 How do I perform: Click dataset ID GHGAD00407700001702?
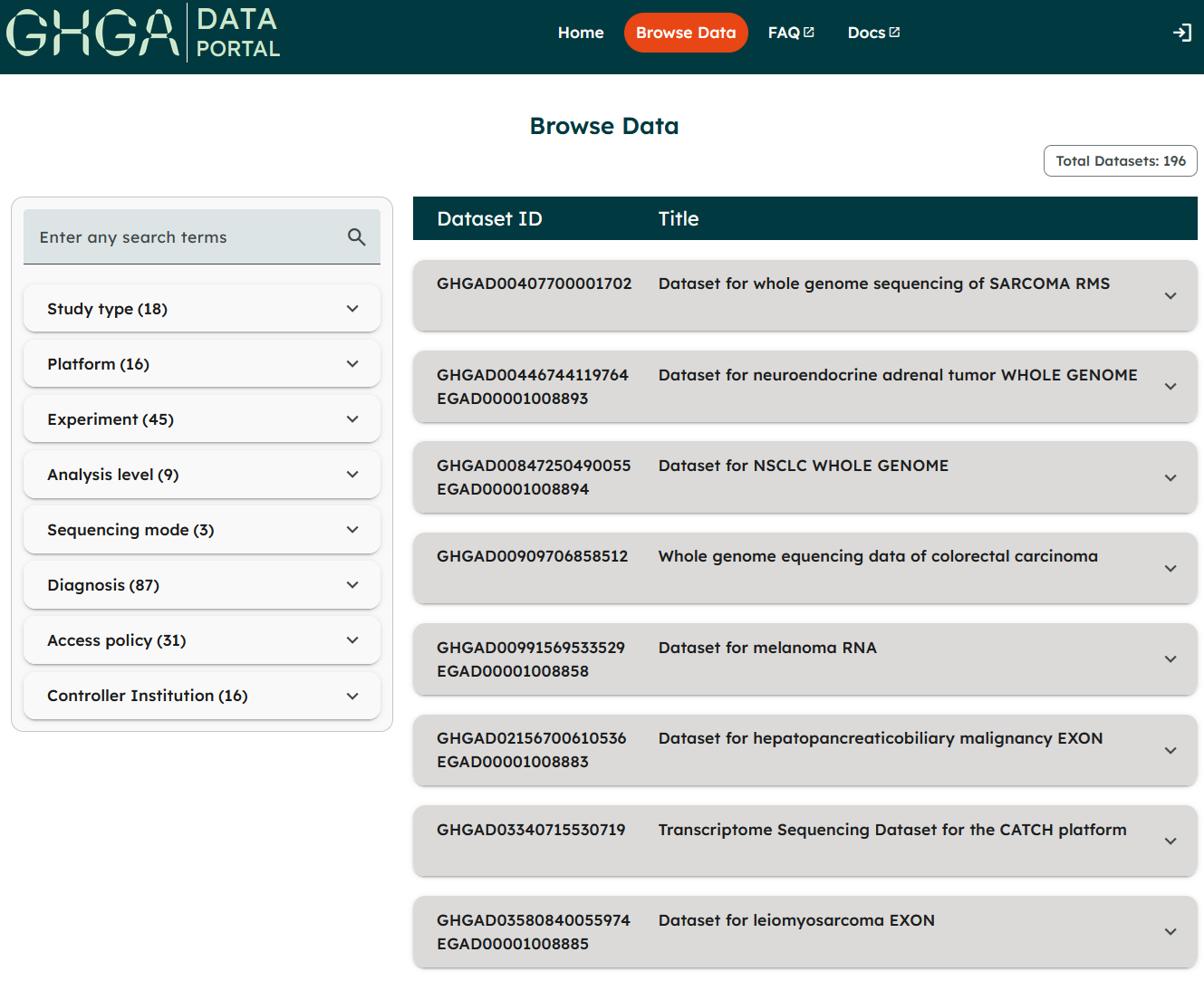pos(534,284)
